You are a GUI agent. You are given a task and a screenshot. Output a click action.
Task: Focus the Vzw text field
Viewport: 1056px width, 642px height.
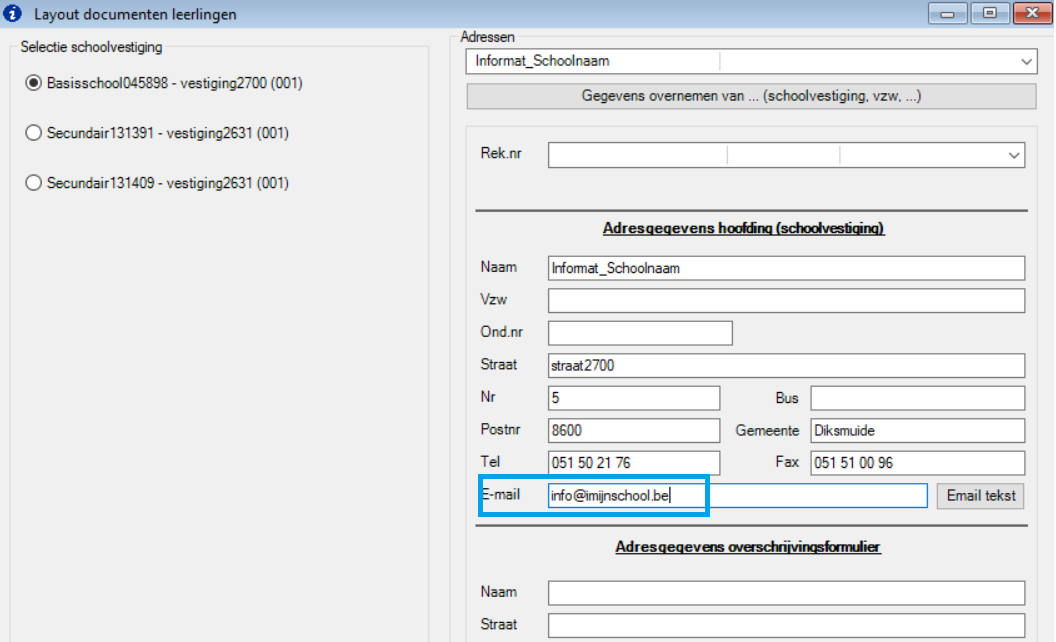click(786, 301)
